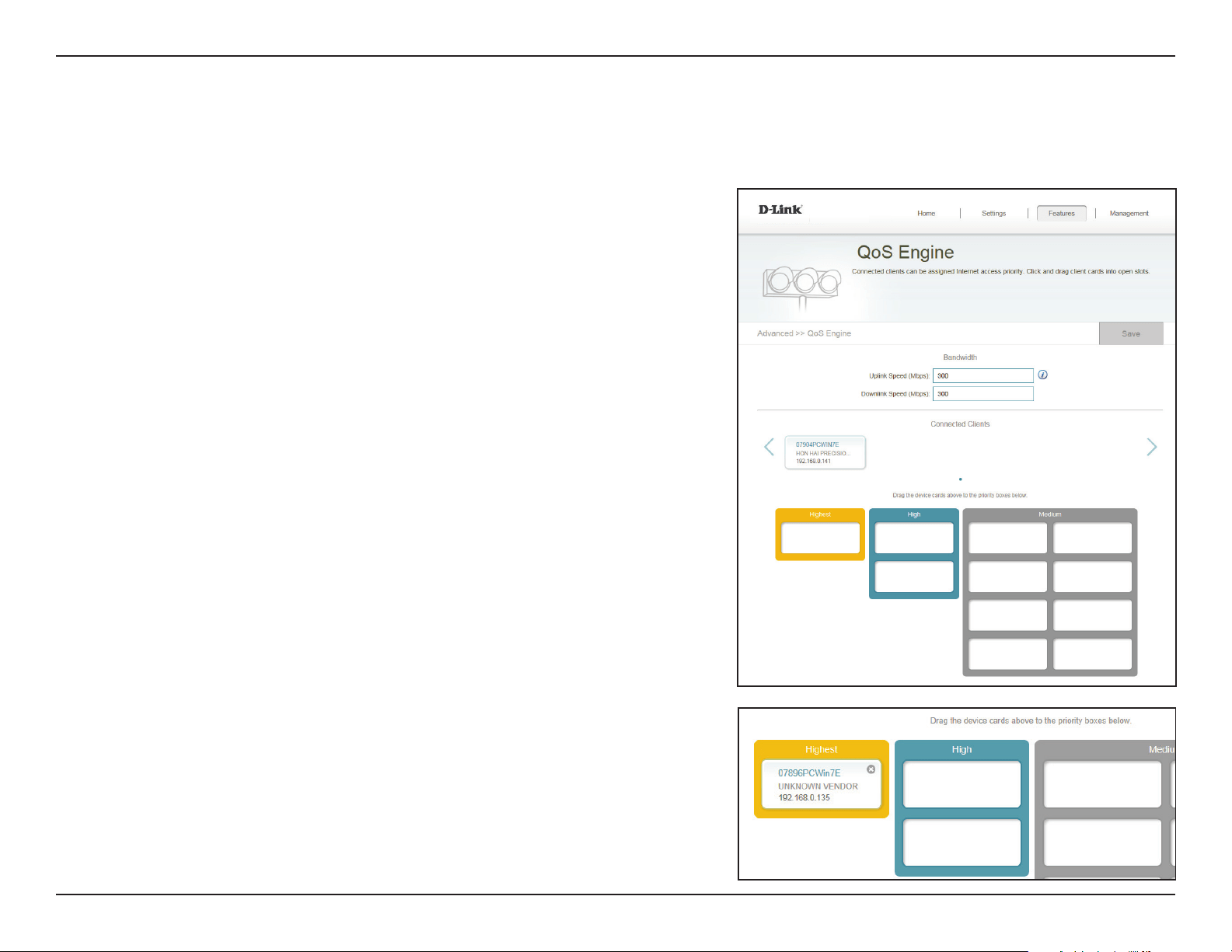Click the D-Link logo
The width and height of the screenshot is (1232, 952).
(x=780, y=210)
